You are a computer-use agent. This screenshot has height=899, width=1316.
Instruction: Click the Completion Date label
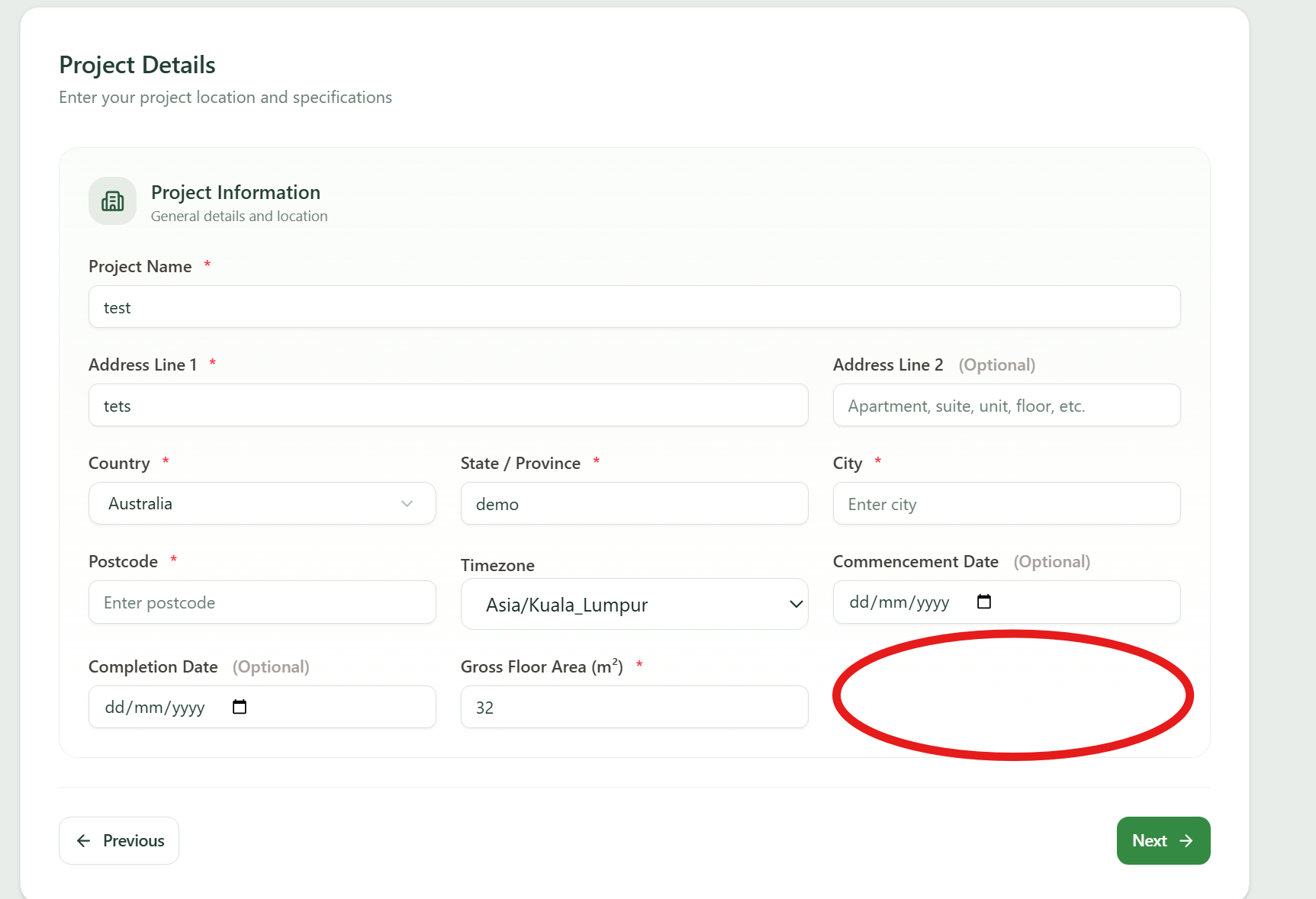(153, 667)
